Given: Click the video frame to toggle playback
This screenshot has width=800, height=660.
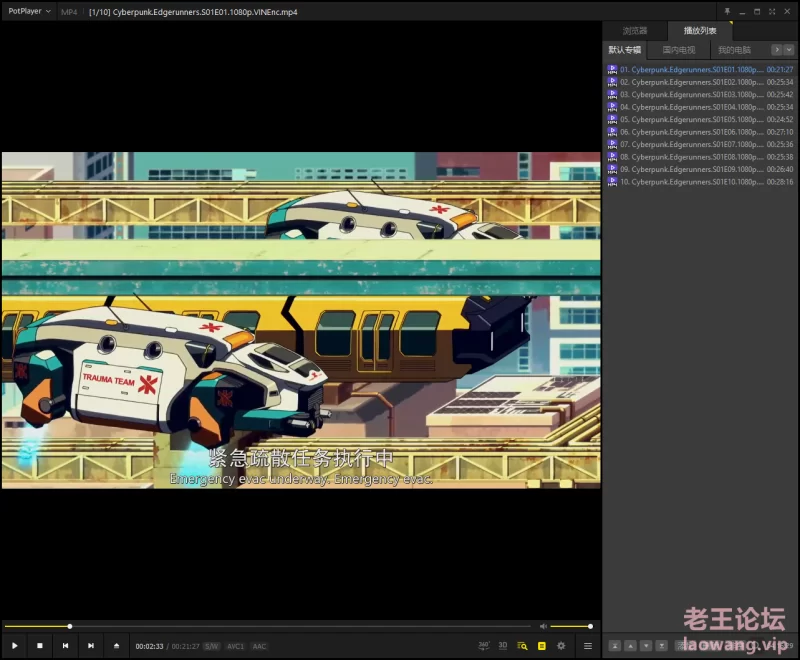Looking at the screenshot, I should pos(301,320).
